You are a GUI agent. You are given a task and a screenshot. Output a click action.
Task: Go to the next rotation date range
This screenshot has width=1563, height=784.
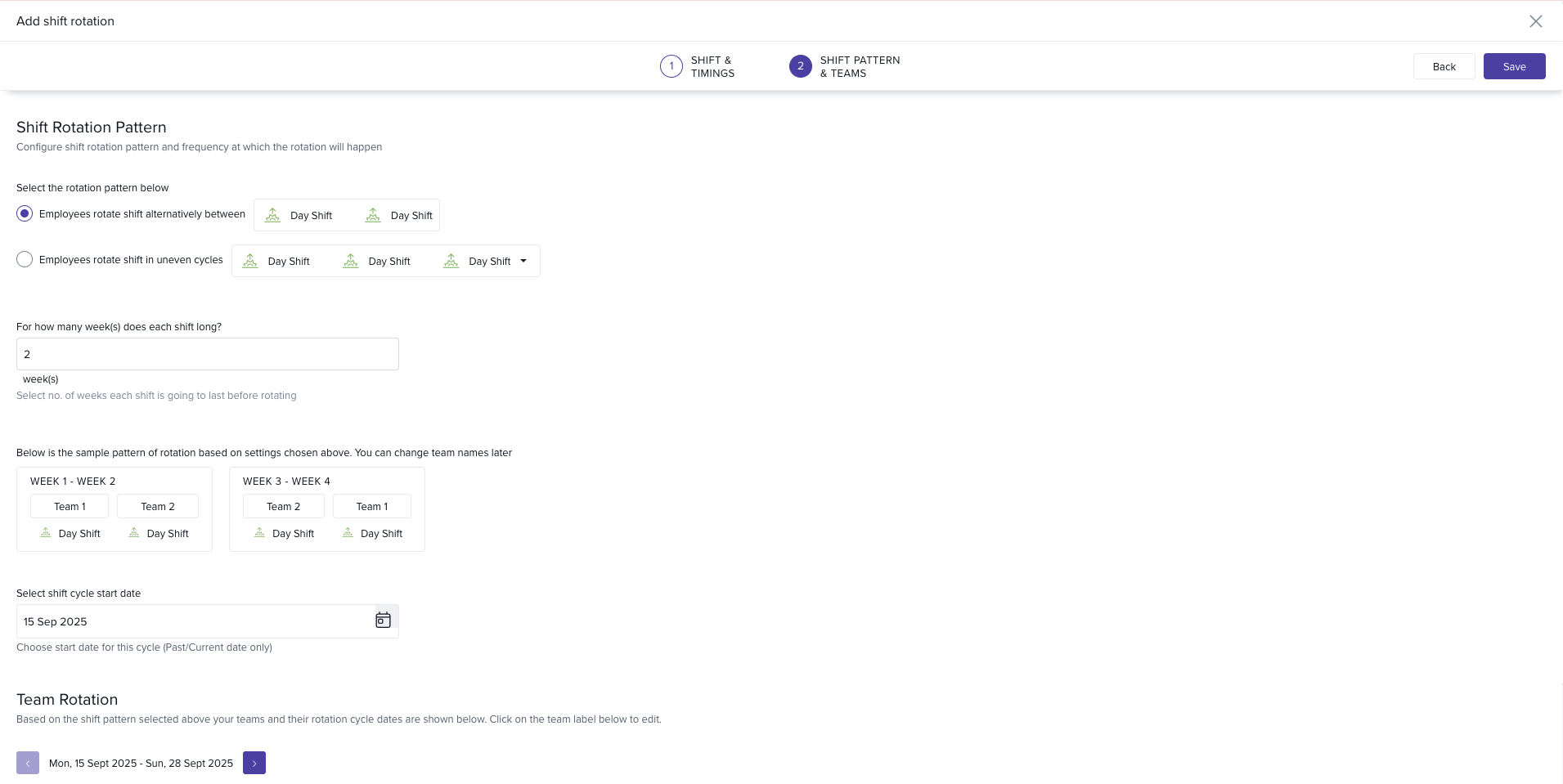pos(254,763)
